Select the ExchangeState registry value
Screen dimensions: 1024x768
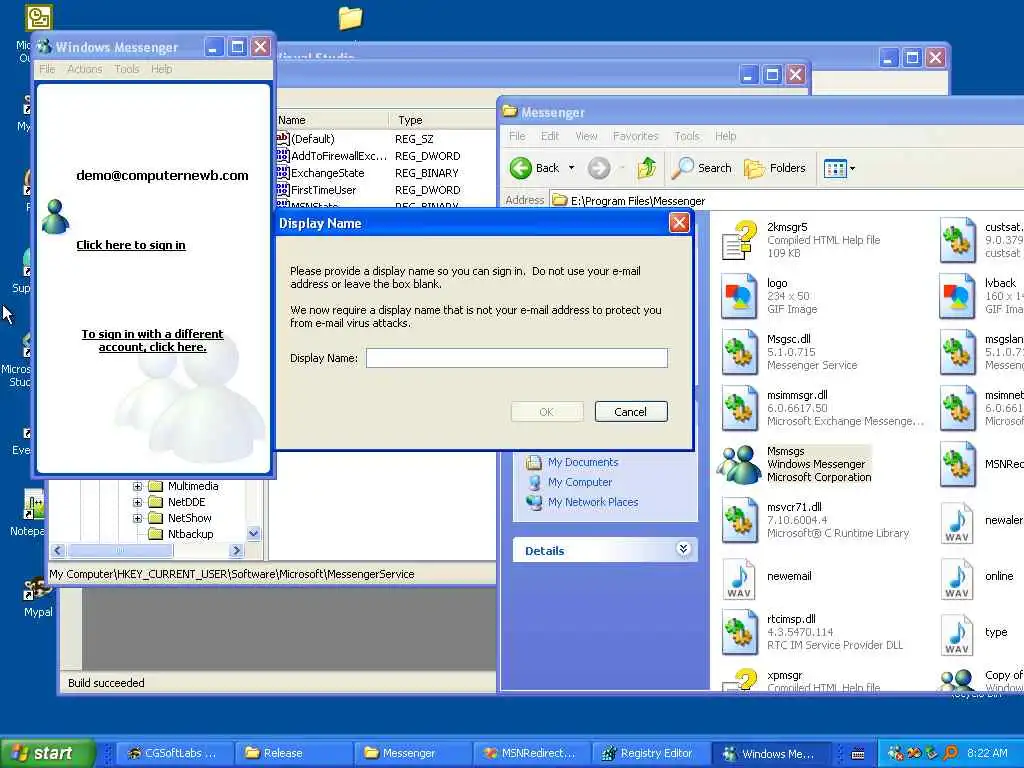coord(327,173)
